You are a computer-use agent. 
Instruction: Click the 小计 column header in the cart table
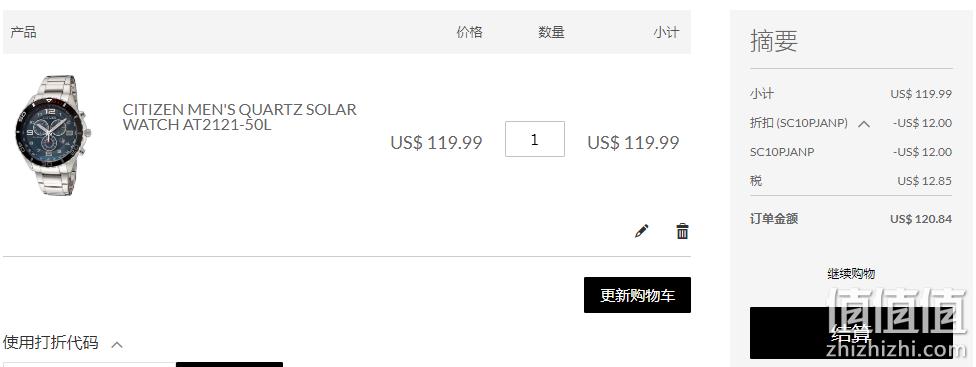(x=666, y=32)
